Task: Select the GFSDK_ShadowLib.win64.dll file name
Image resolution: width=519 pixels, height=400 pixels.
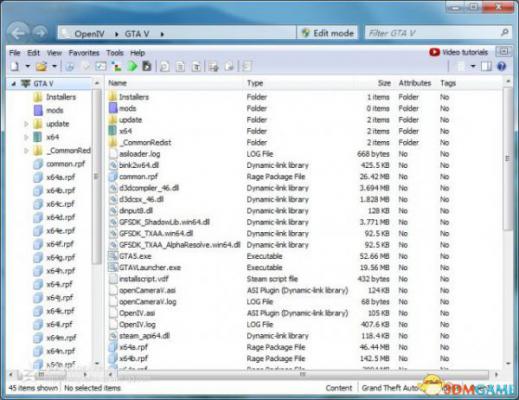Action: pos(164,222)
